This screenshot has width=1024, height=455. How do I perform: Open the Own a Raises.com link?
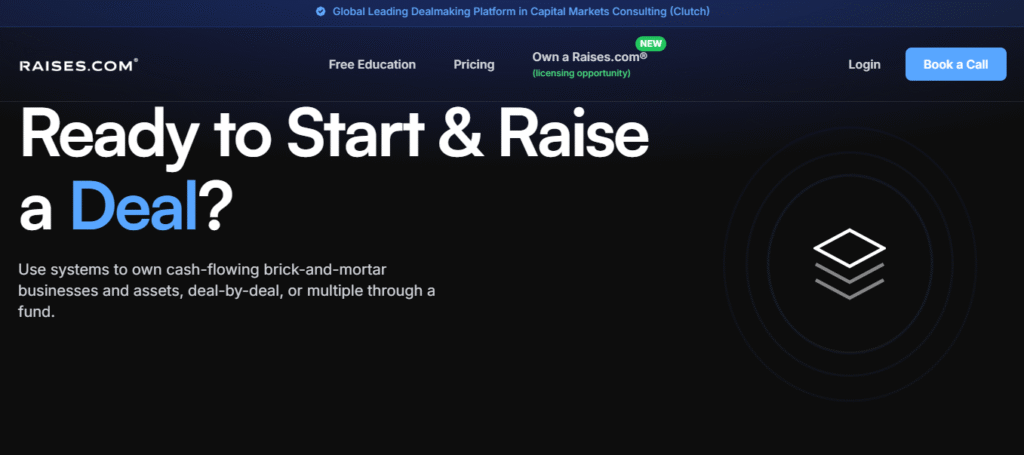pos(589,57)
